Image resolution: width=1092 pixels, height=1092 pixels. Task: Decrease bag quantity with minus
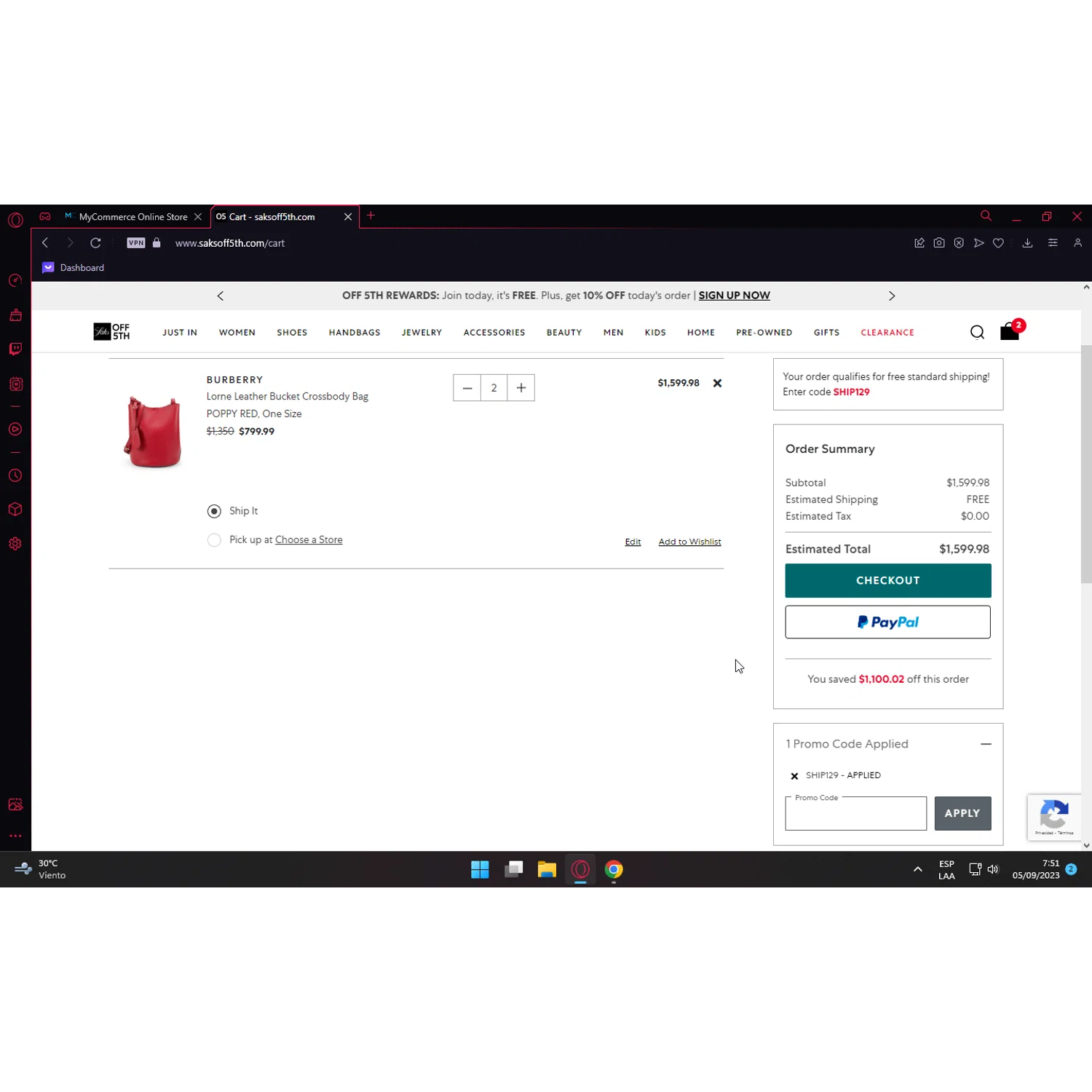[467, 388]
